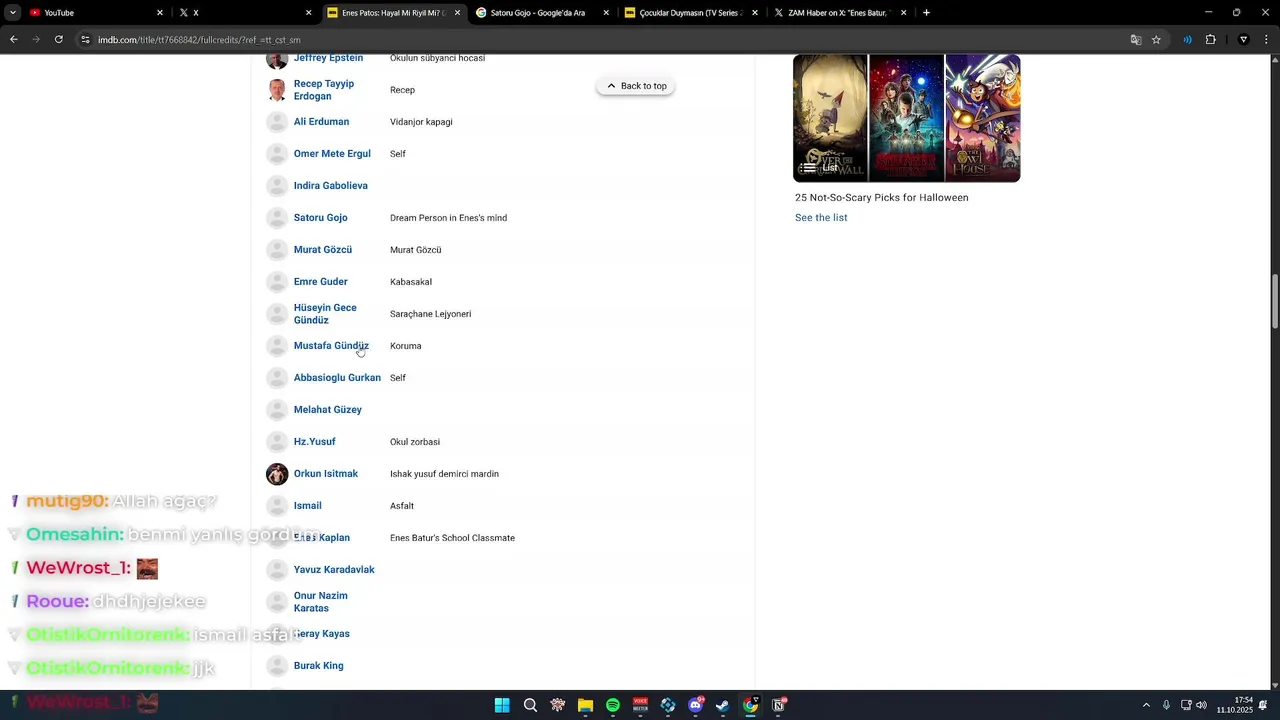
Task: Open Spotify from the taskbar
Action: coord(613,705)
